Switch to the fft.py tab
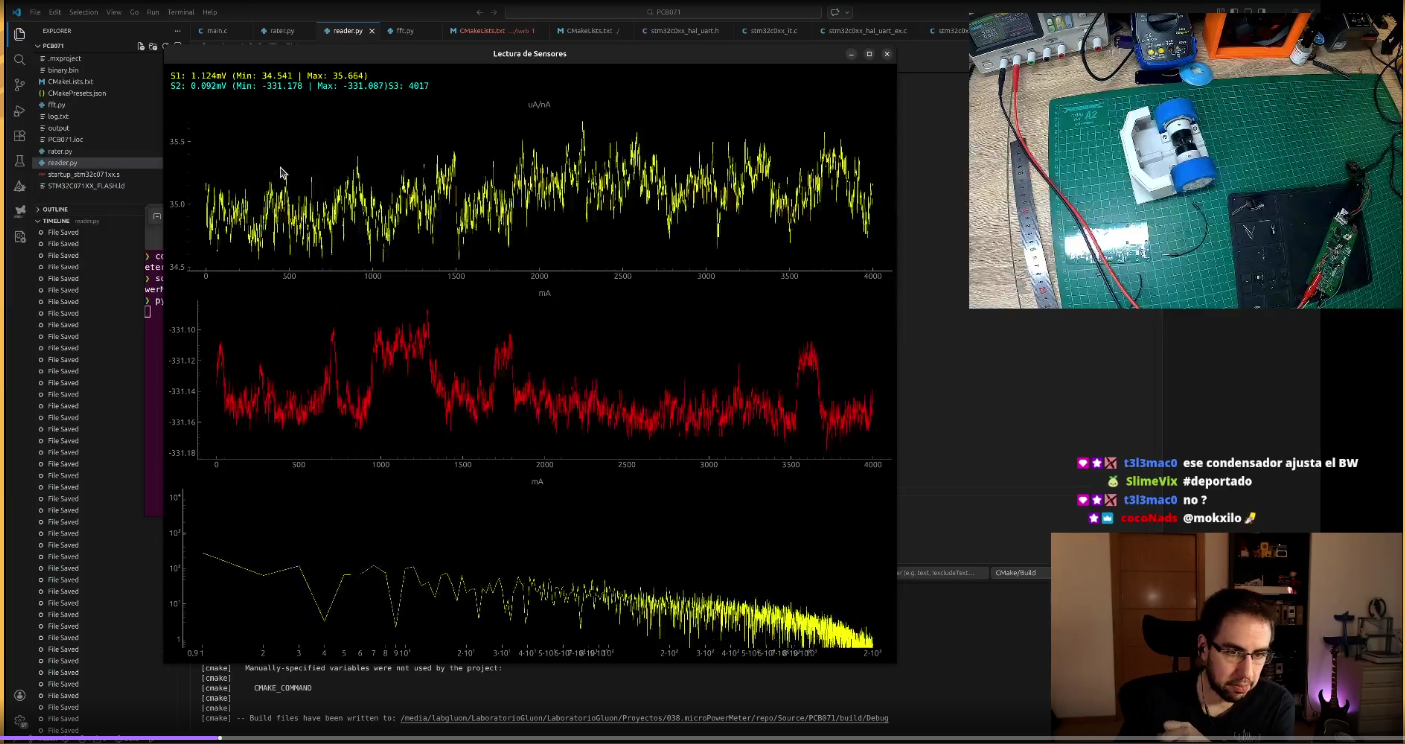Image resolution: width=1405 pixels, height=744 pixels. click(x=404, y=31)
